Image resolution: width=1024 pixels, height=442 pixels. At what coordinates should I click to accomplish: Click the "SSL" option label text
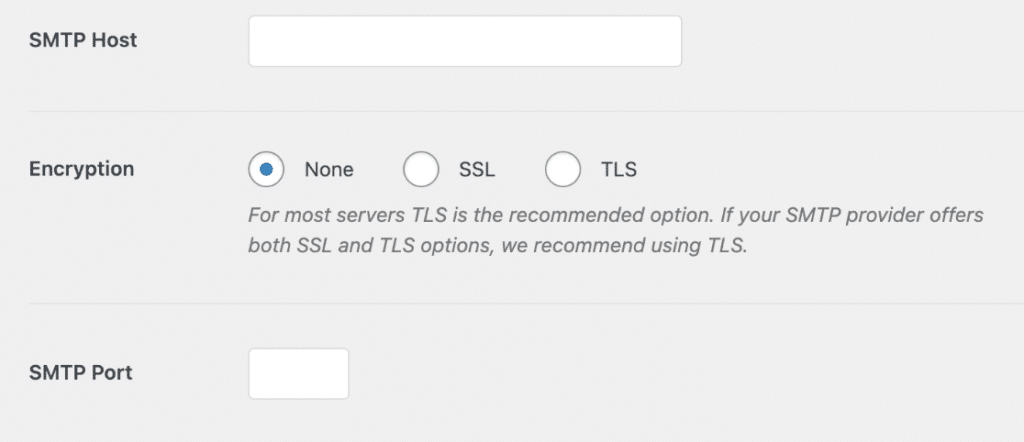coord(477,170)
